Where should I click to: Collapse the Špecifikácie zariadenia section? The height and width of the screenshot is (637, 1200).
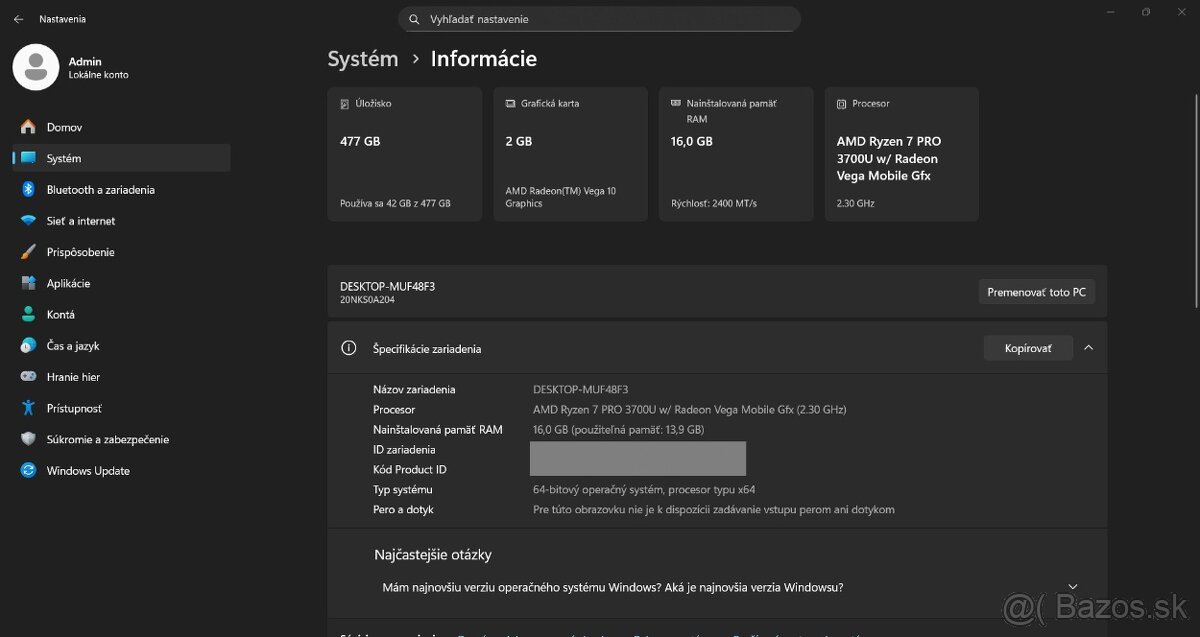click(1088, 348)
